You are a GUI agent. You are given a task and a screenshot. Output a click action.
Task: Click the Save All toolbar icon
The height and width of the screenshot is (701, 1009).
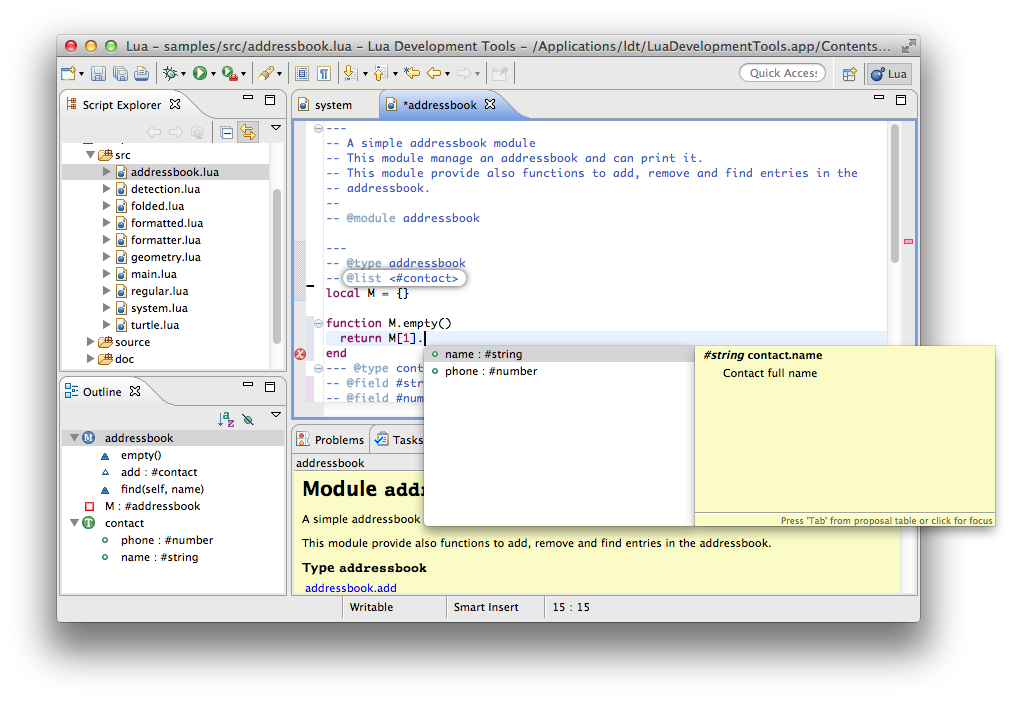point(120,74)
